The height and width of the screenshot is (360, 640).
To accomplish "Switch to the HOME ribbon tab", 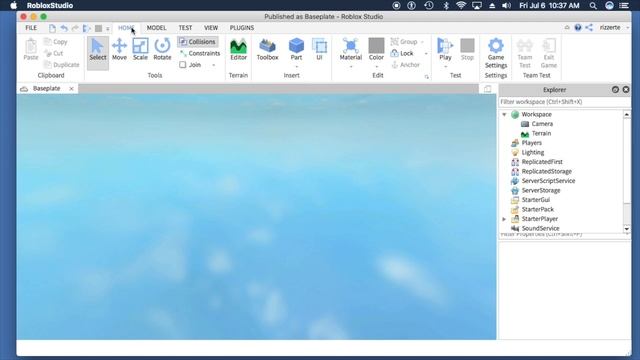I will coord(126,28).
